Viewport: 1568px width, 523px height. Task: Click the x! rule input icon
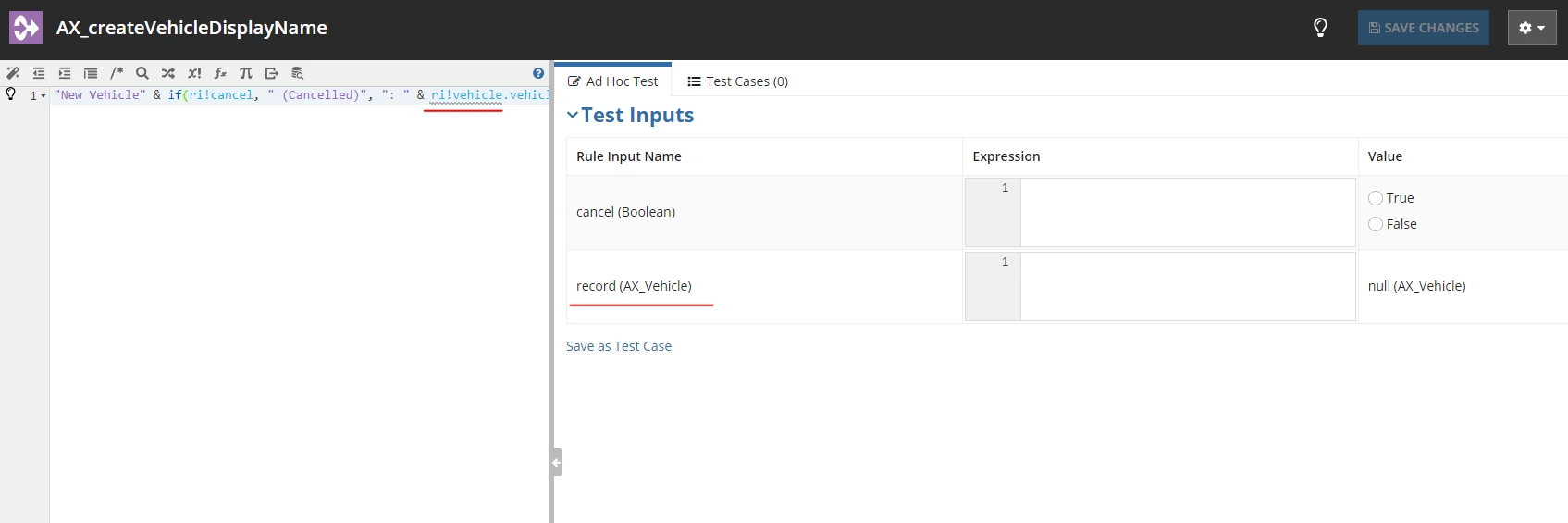pyautogui.click(x=194, y=73)
